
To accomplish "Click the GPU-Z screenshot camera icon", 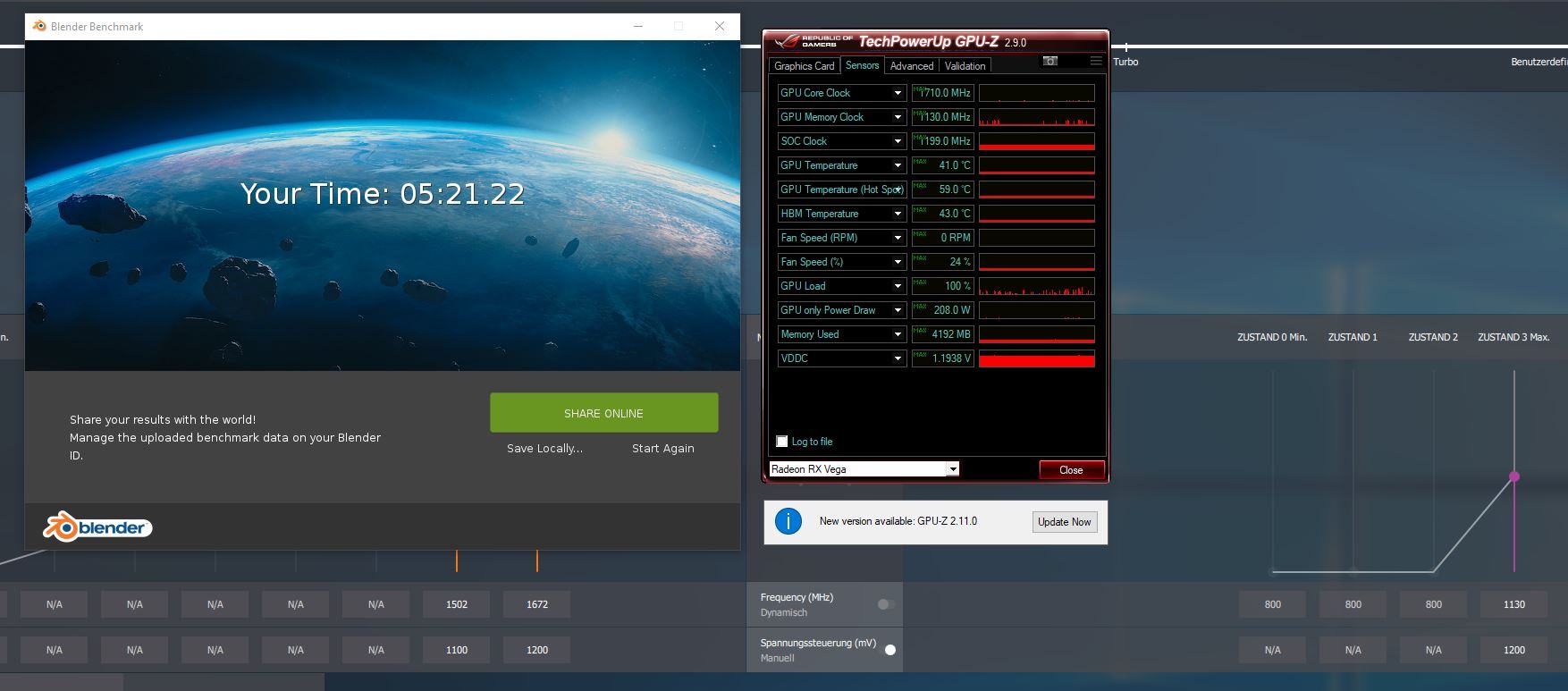I will 1050,61.
